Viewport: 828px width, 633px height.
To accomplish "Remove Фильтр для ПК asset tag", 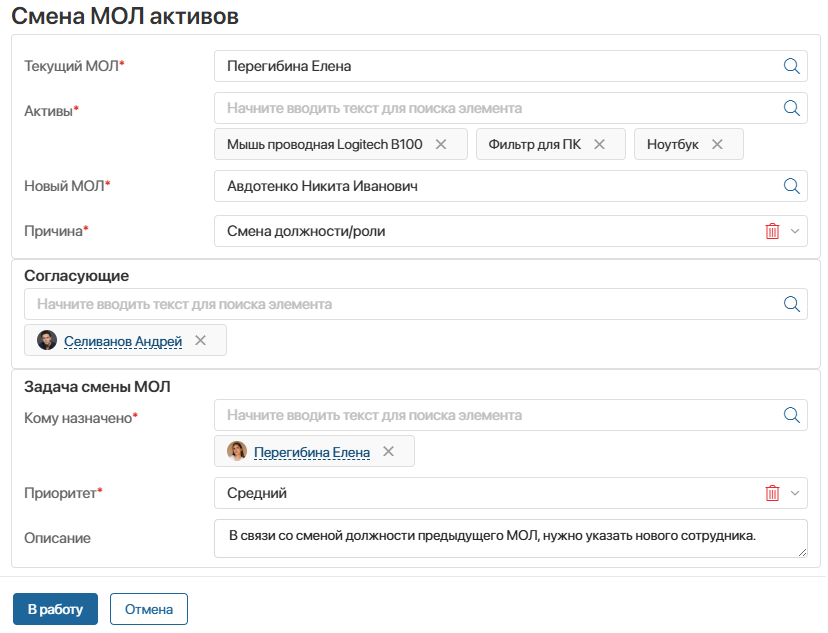I will 599,144.
